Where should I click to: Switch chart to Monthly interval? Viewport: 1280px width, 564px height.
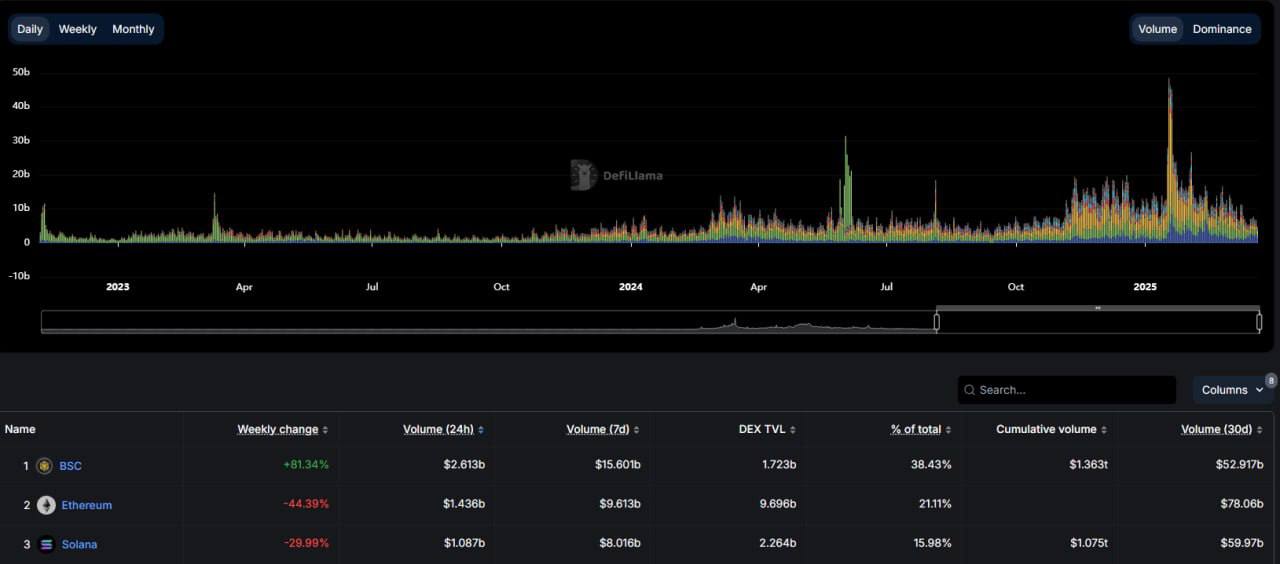pyautogui.click(x=133, y=29)
